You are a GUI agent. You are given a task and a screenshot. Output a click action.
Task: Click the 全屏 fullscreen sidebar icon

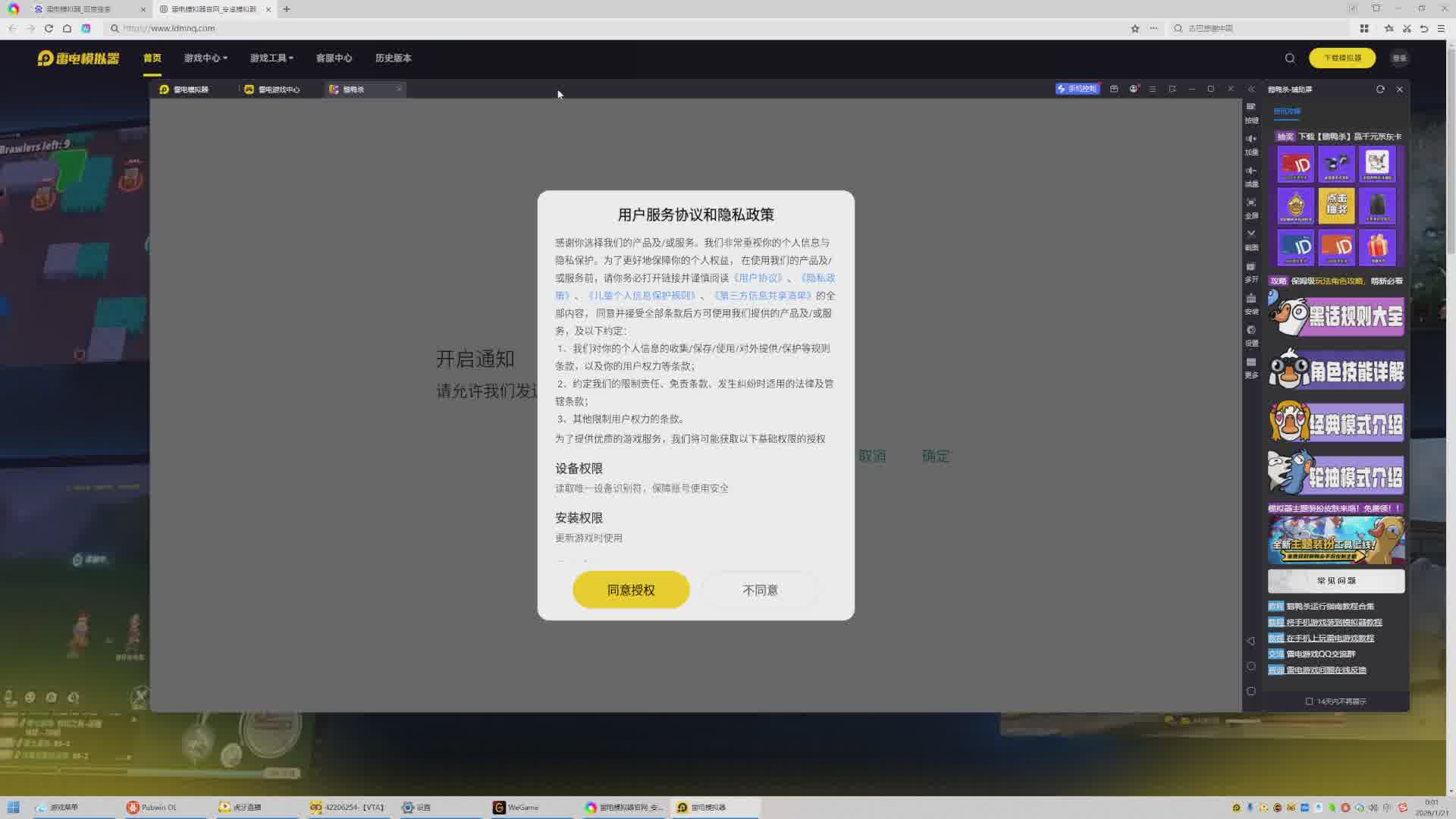1251,208
